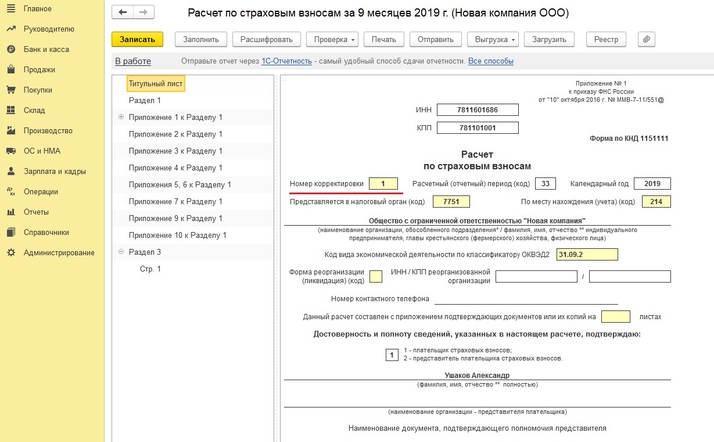714x442 pixels.
Task: Open Администрирование sidebar menu item
Action: pos(59,253)
